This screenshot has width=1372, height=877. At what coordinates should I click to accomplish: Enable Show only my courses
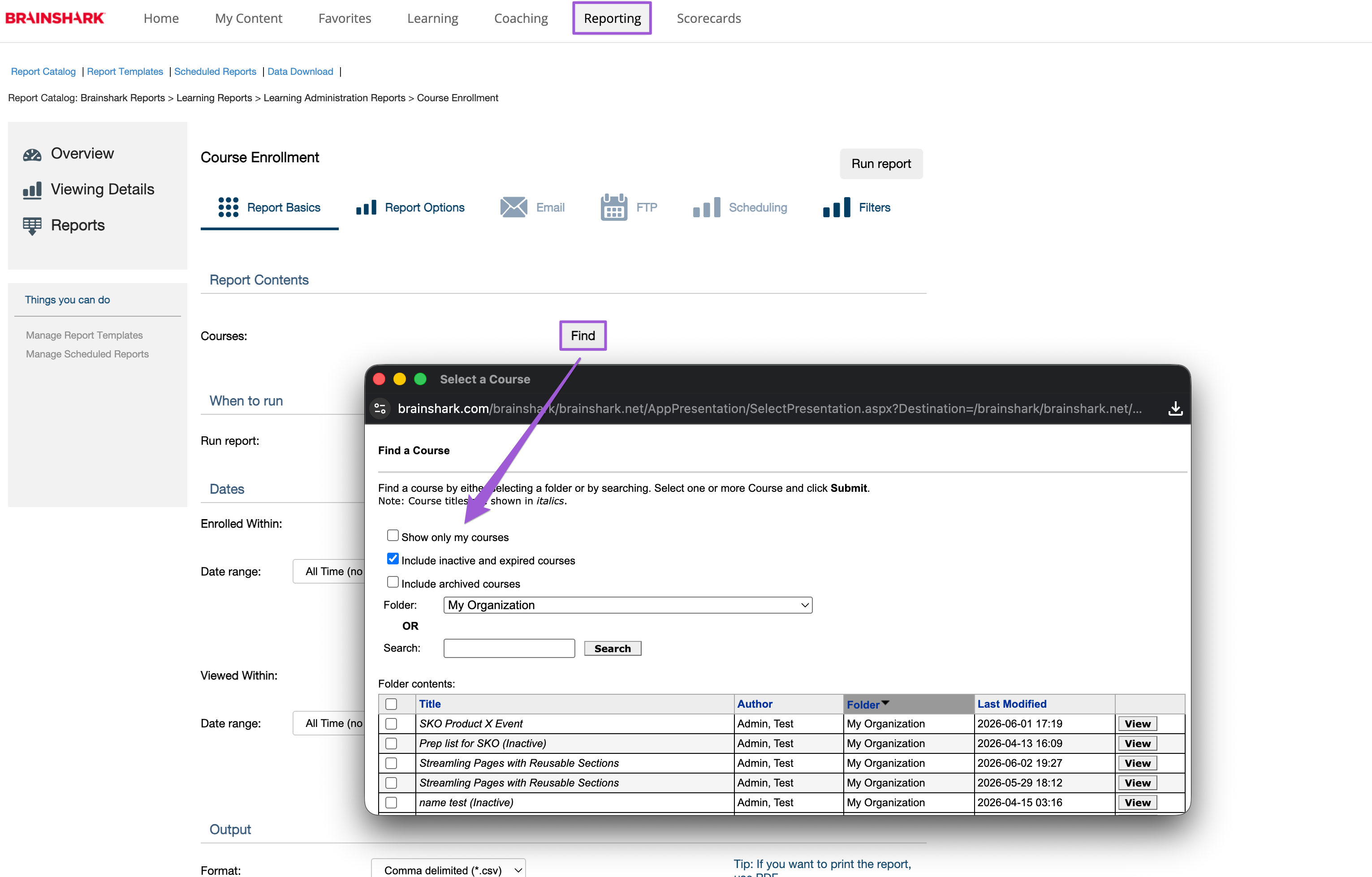click(x=393, y=535)
